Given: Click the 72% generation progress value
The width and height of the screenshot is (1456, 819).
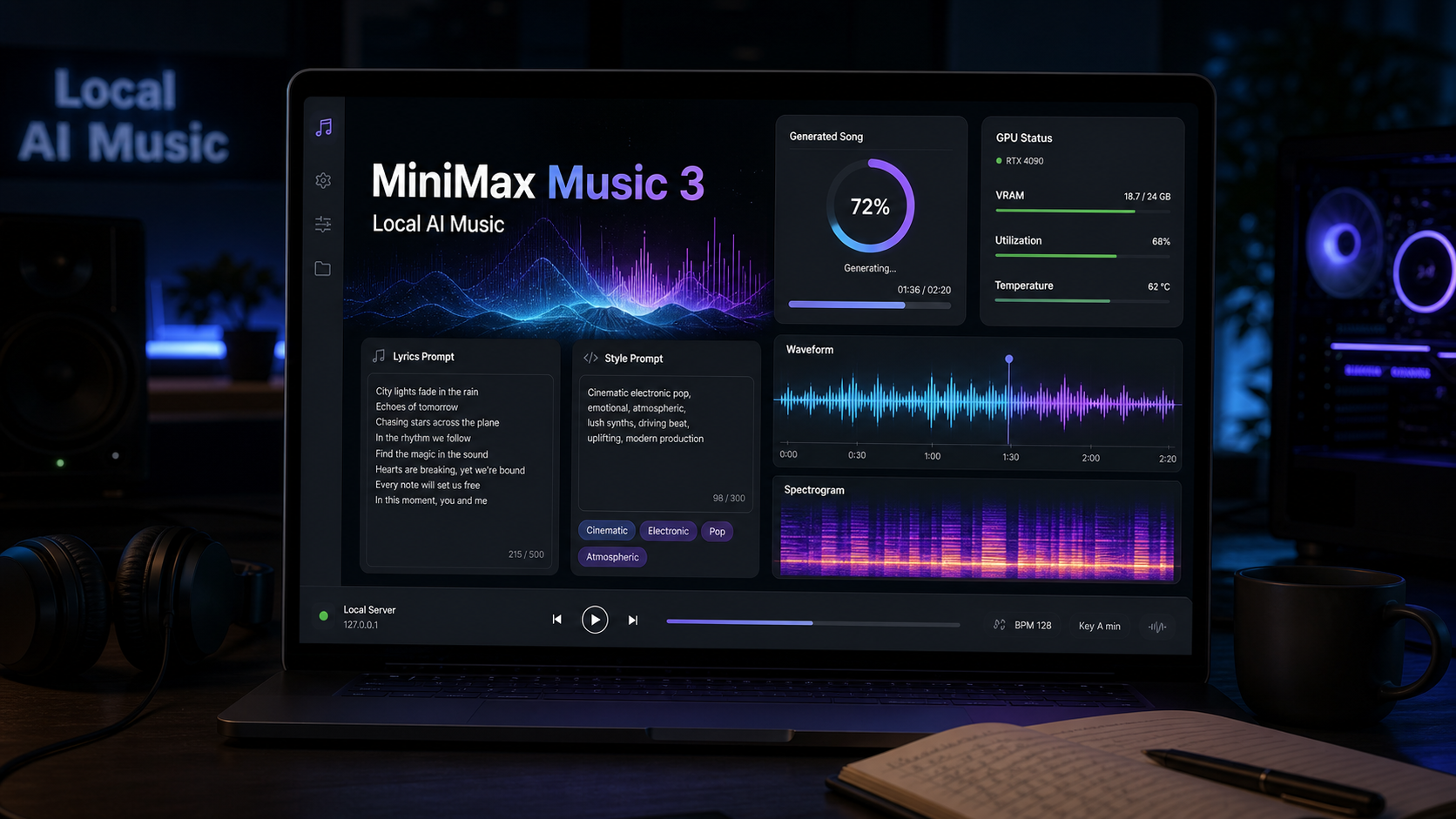Looking at the screenshot, I should point(870,207).
